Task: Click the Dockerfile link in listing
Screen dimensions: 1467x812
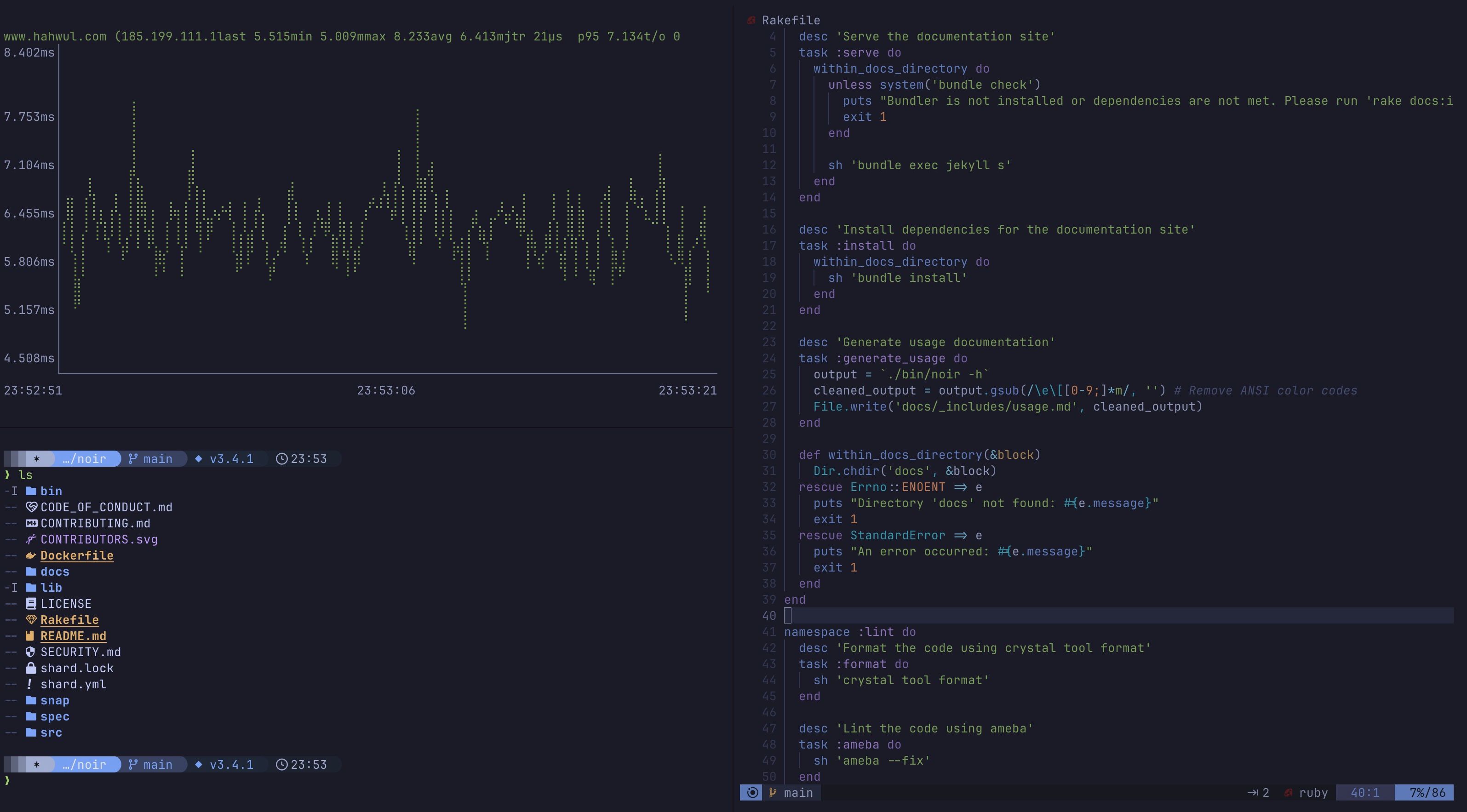Action: click(x=77, y=555)
